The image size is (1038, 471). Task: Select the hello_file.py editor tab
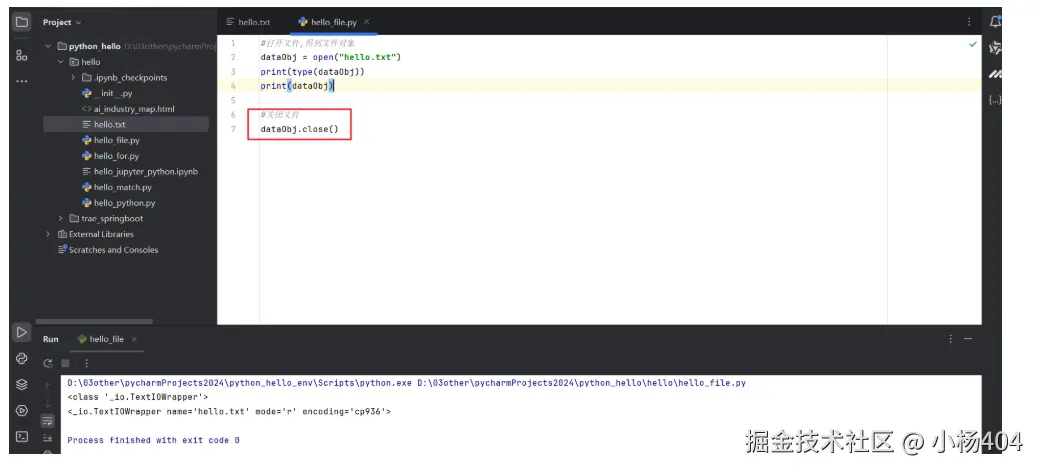(x=334, y=22)
